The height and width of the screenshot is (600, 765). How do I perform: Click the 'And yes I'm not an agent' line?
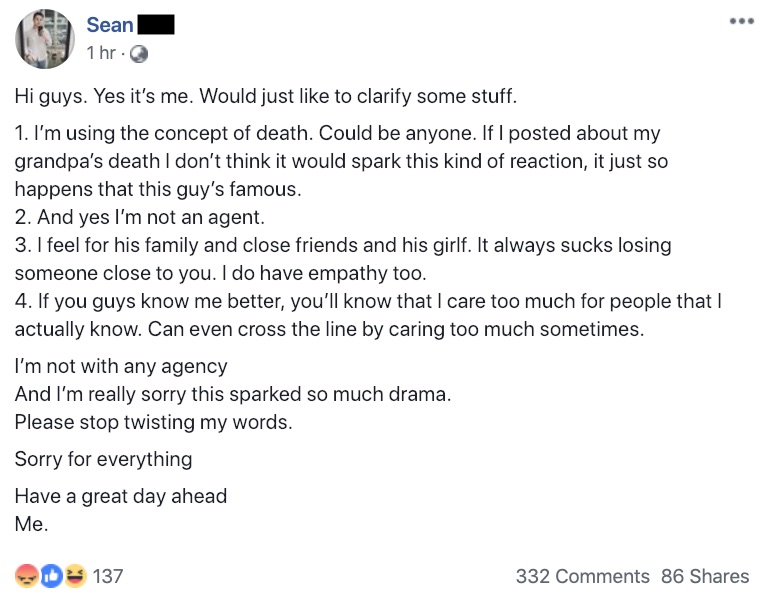140,217
